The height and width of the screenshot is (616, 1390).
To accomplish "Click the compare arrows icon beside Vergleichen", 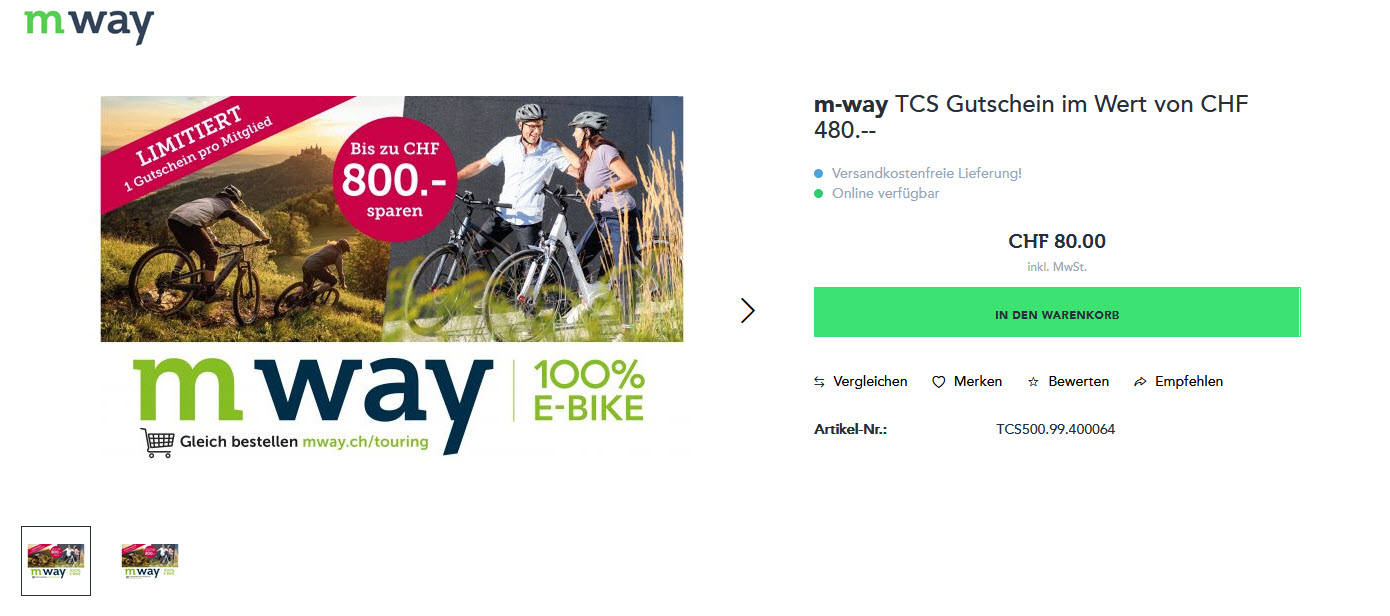I will click(819, 382).
